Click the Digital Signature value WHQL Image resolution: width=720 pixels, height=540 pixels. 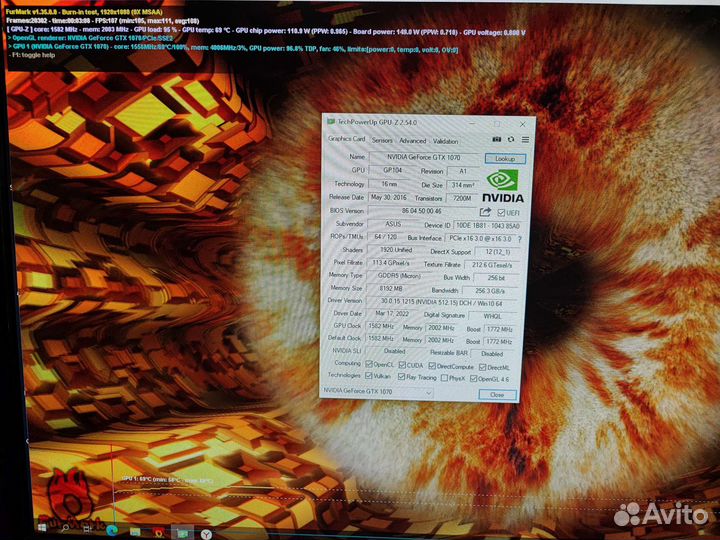point(492,316)
